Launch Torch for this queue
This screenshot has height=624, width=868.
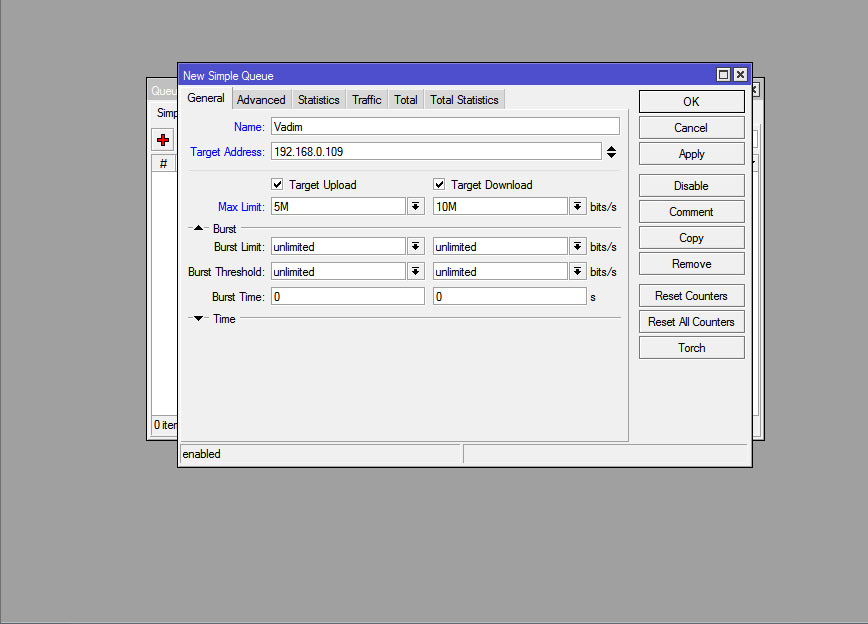(x=691, y=348)
